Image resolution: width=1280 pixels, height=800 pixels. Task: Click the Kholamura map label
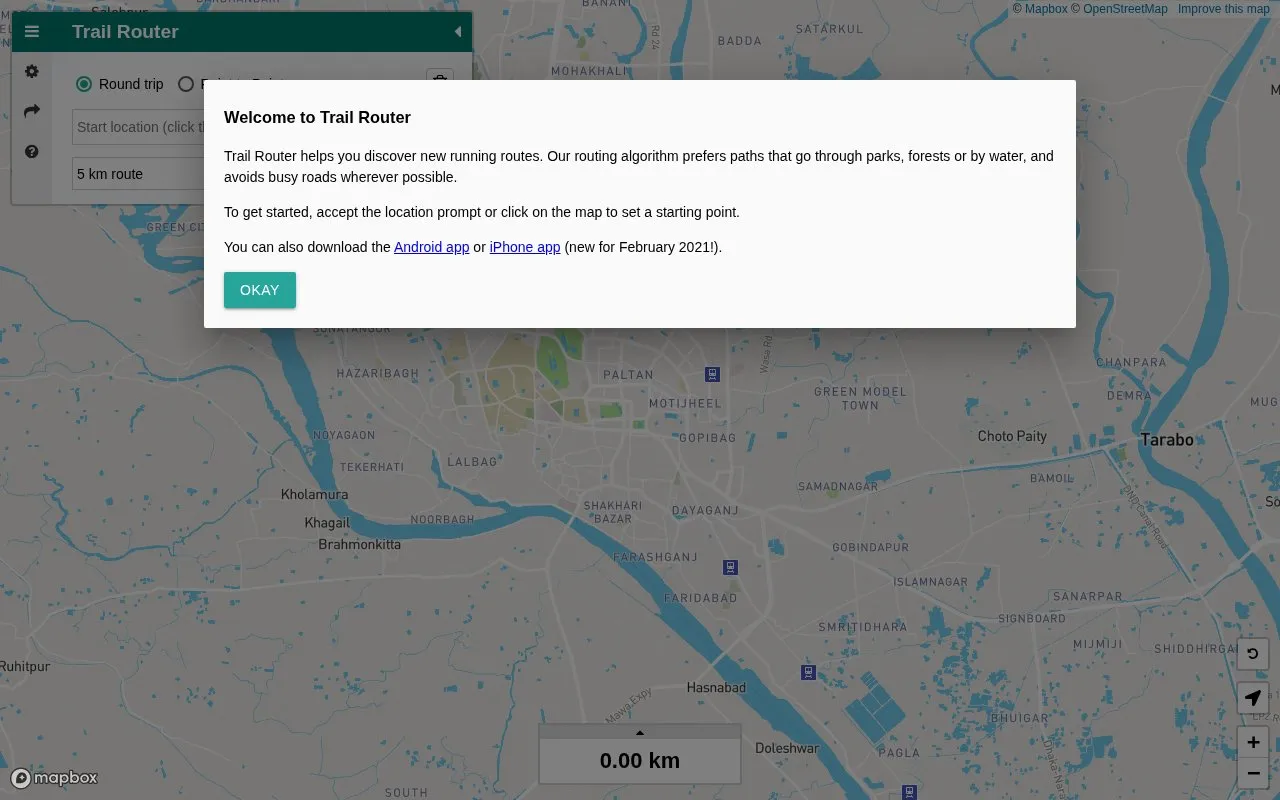pyautogui.click(x=315, y=495)
